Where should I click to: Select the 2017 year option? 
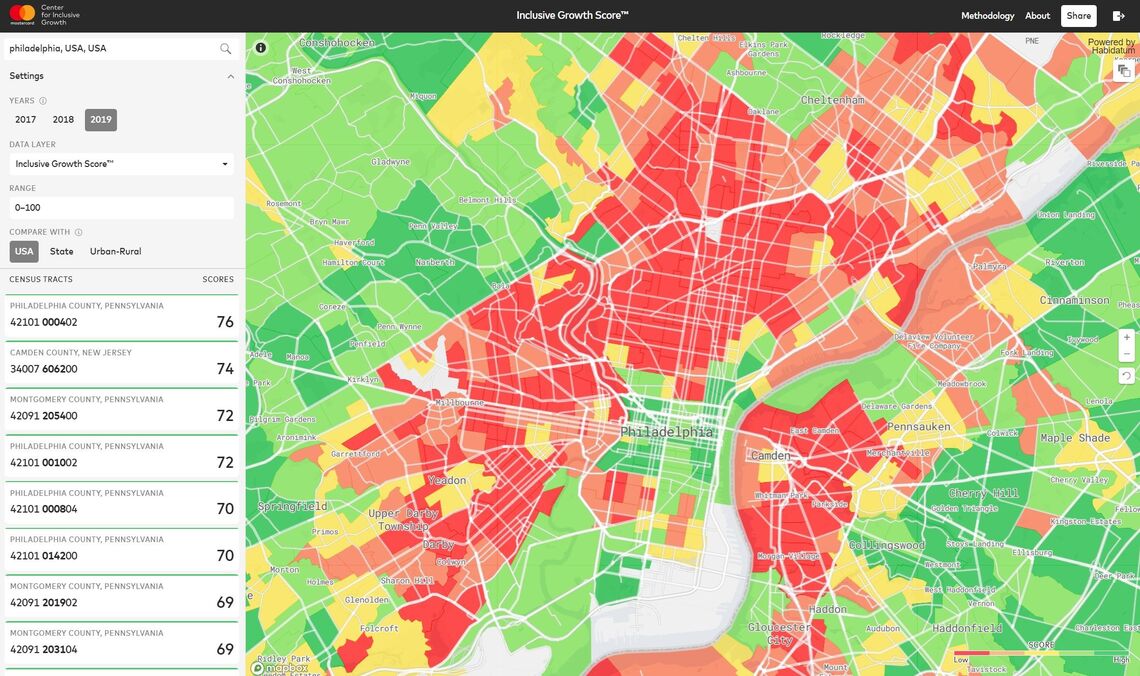25,120
